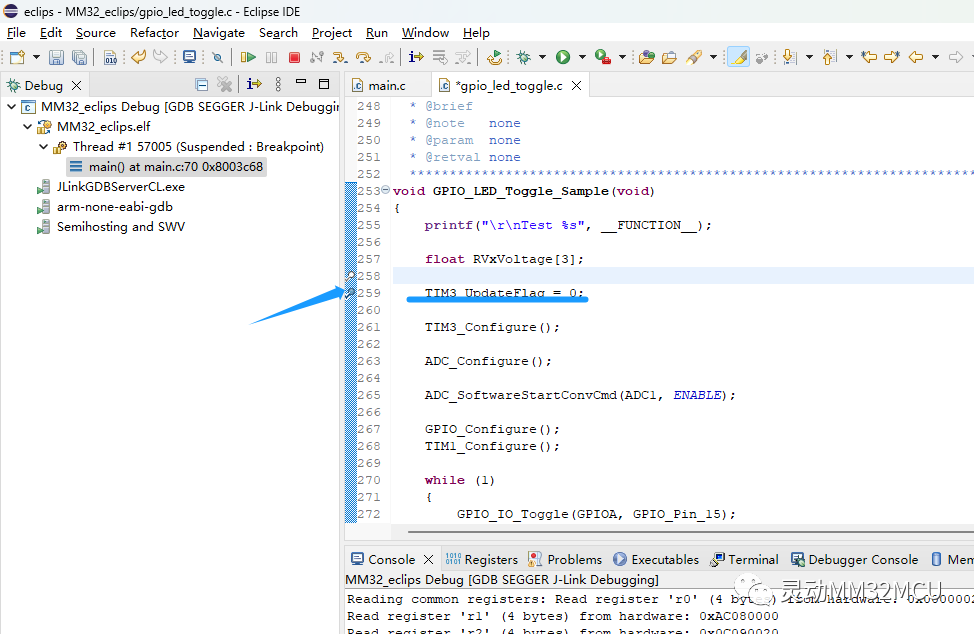The image size is (974, 634).
Task: Open the Refactor menu
Action: [154, 33]
